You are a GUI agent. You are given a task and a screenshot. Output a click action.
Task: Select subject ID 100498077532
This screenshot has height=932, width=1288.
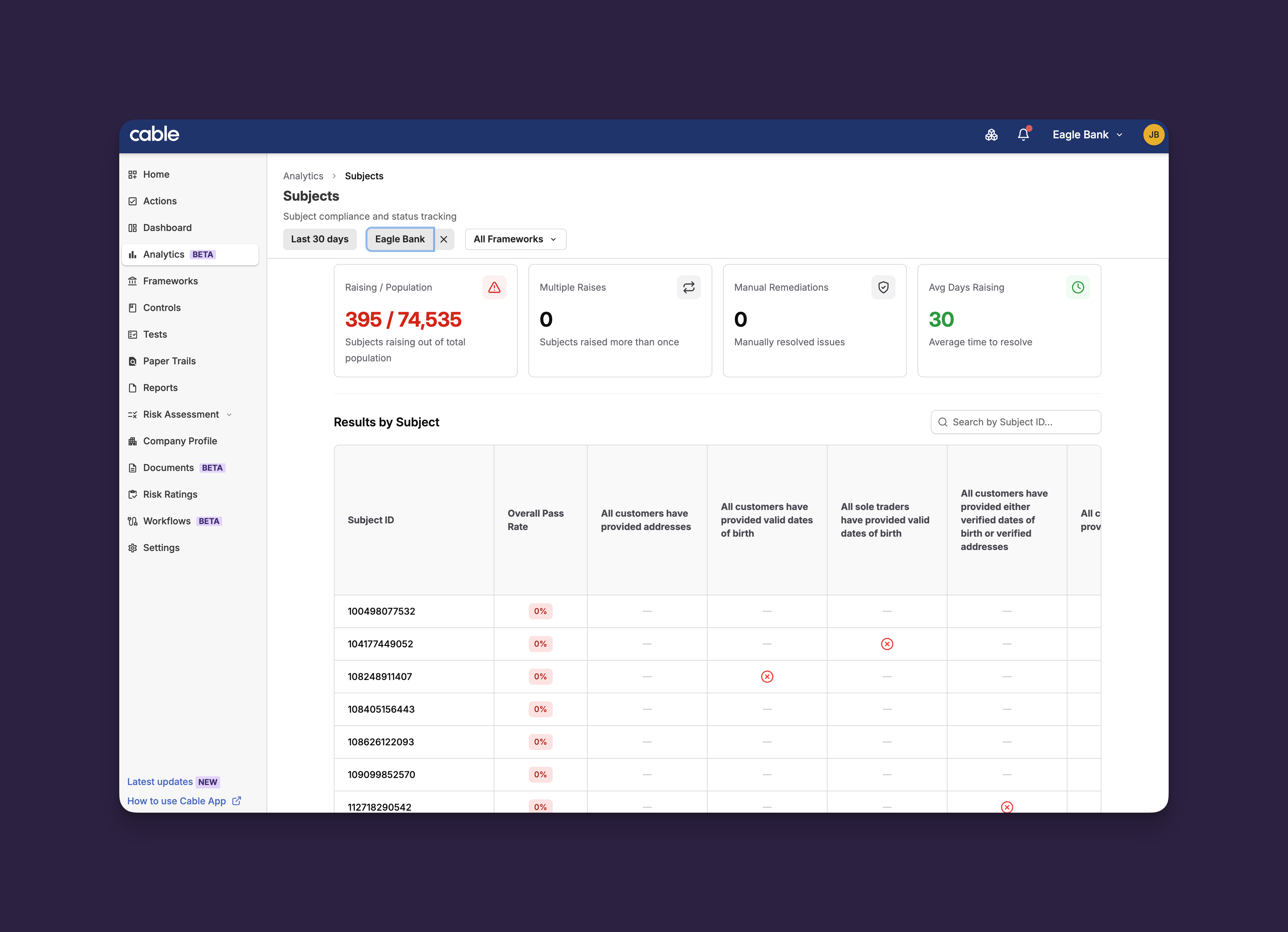coord(381,611)
